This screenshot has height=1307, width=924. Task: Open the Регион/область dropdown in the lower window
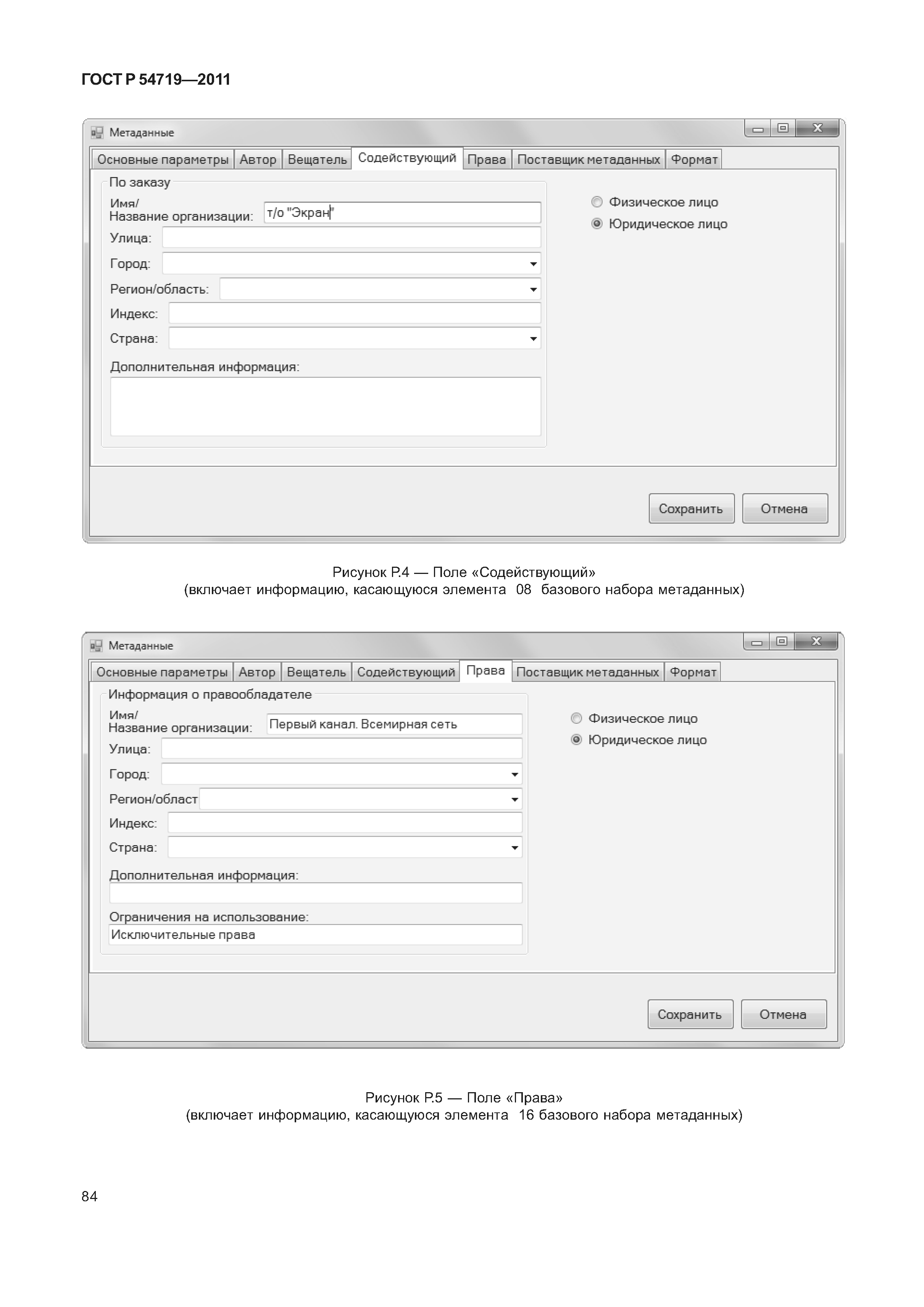tap(514, 800)
